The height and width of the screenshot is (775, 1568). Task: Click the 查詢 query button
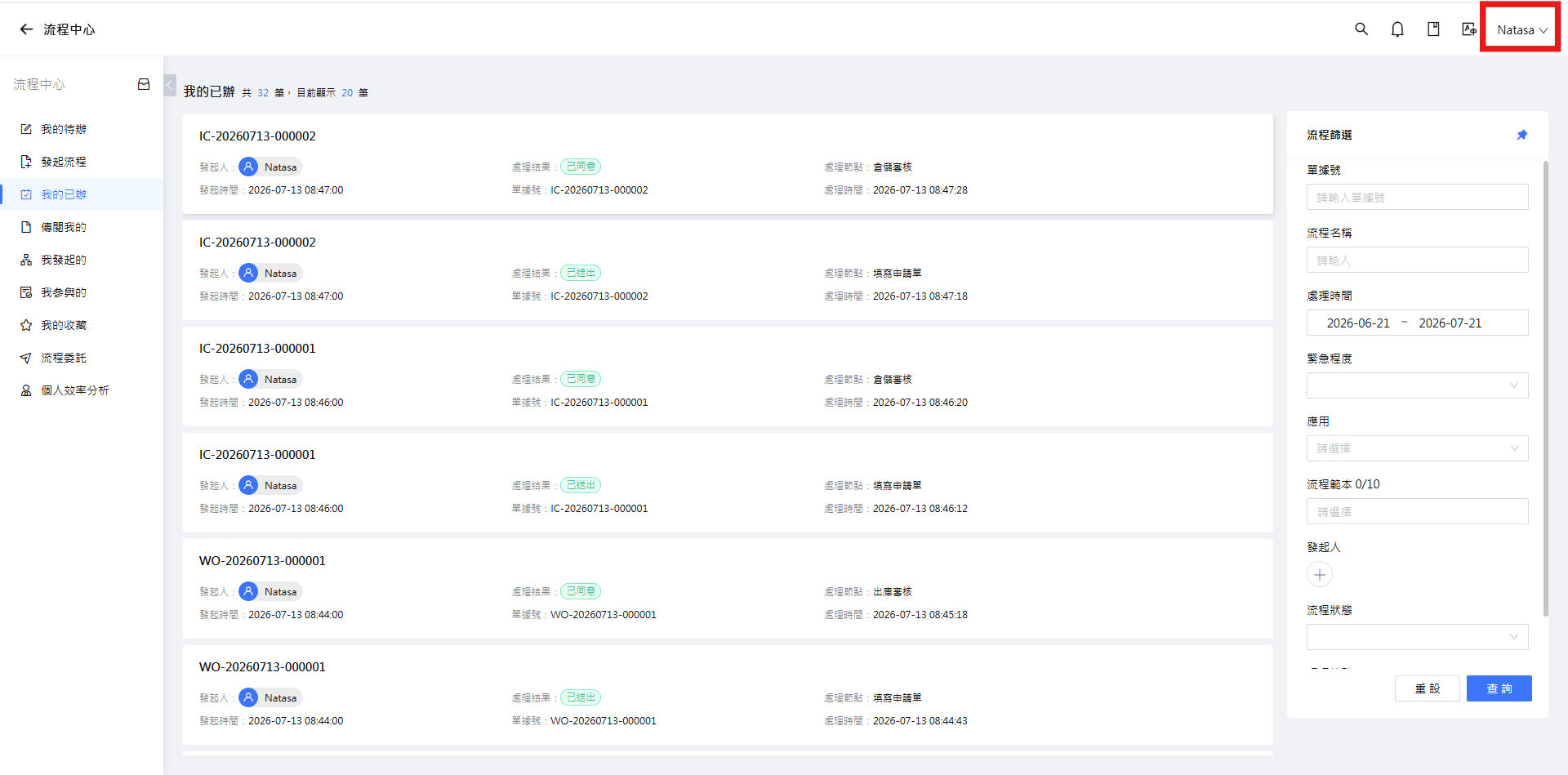tap(1499, 688)
